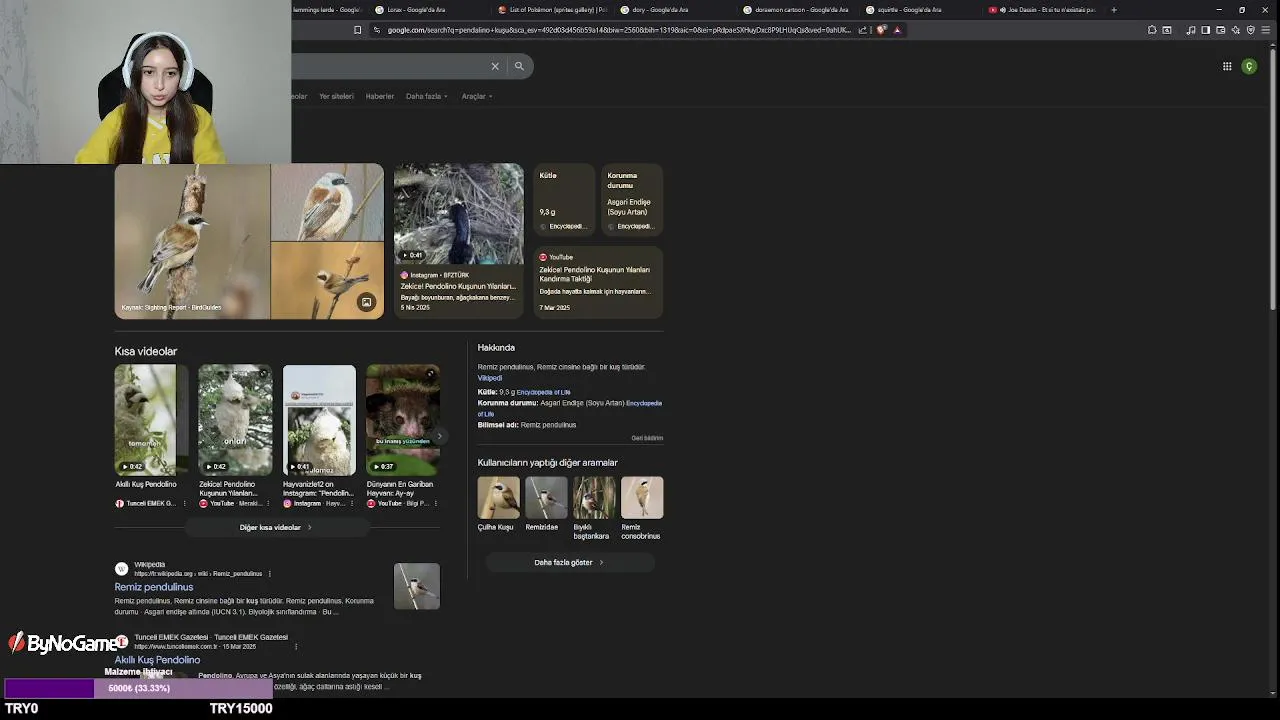Click the share icon in the address bar

tap(863, 30)
